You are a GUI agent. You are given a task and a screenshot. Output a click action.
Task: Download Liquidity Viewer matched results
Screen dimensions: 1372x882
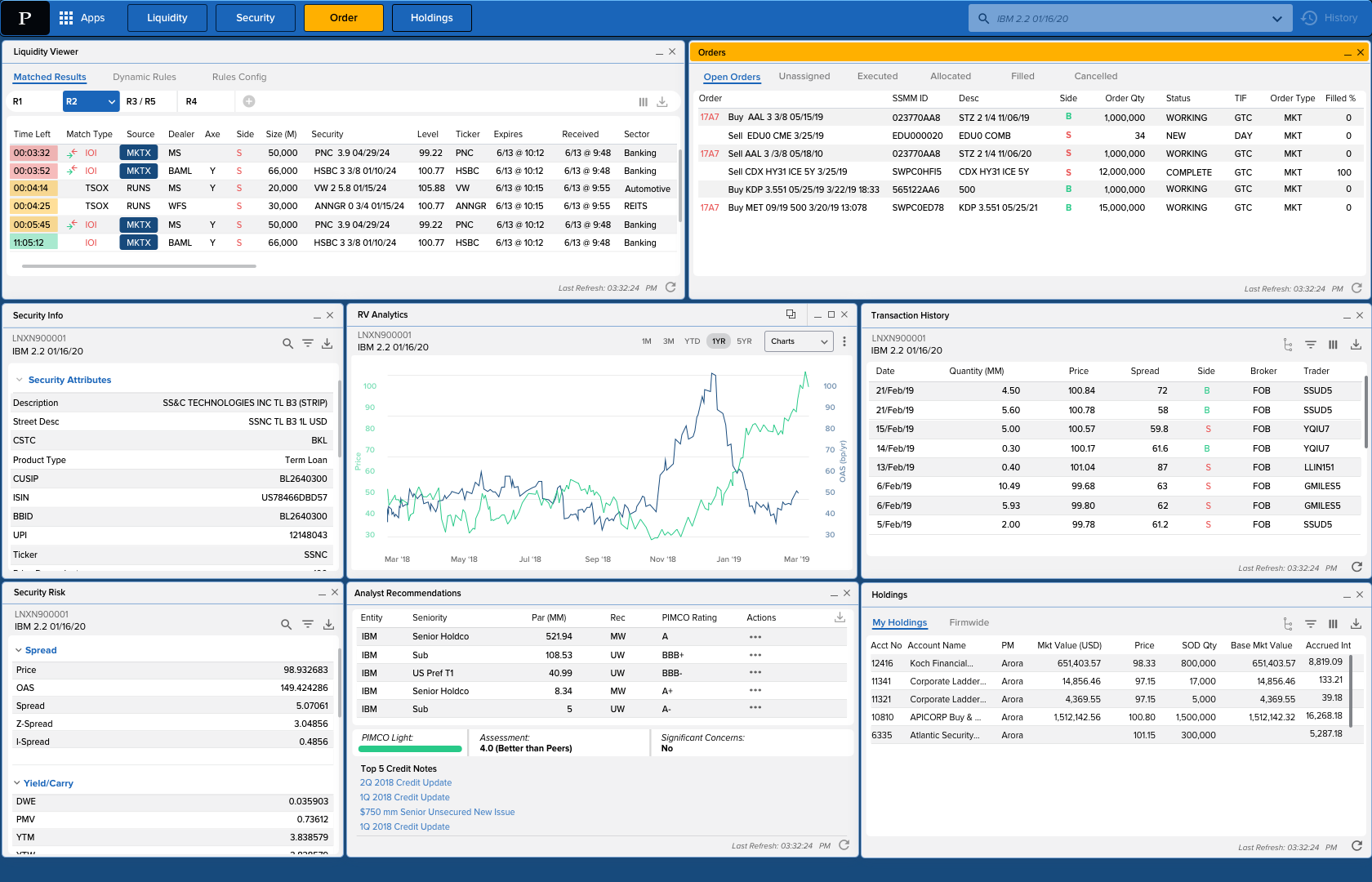(x=662, y=102)
